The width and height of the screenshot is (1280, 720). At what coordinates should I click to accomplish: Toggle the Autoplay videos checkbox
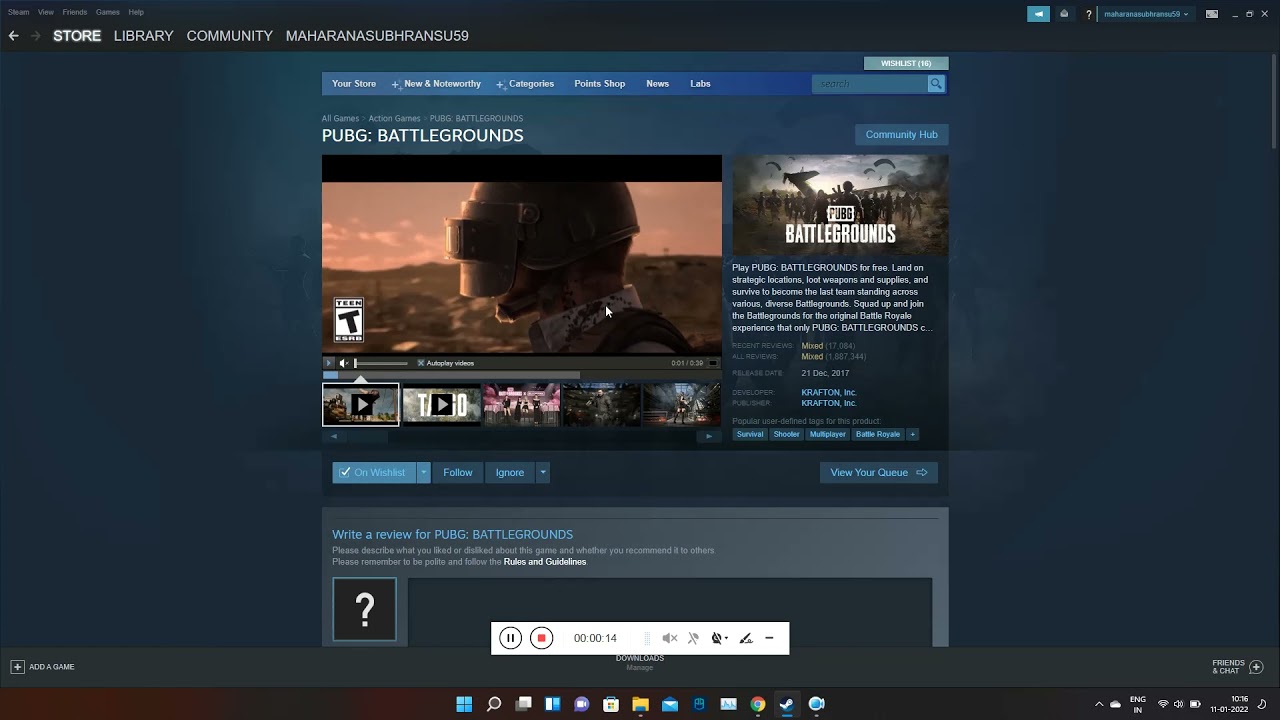[421, 363]
